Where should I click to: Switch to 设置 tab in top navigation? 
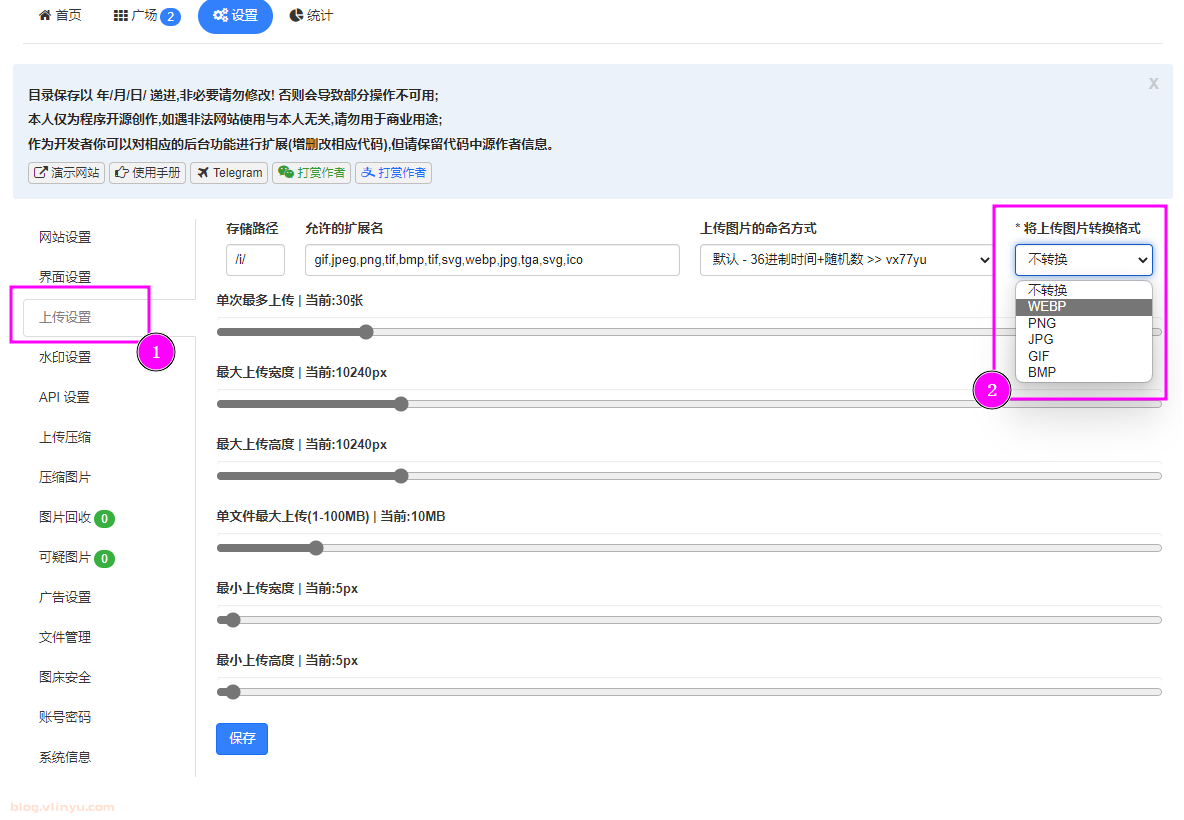click(235, 16)
